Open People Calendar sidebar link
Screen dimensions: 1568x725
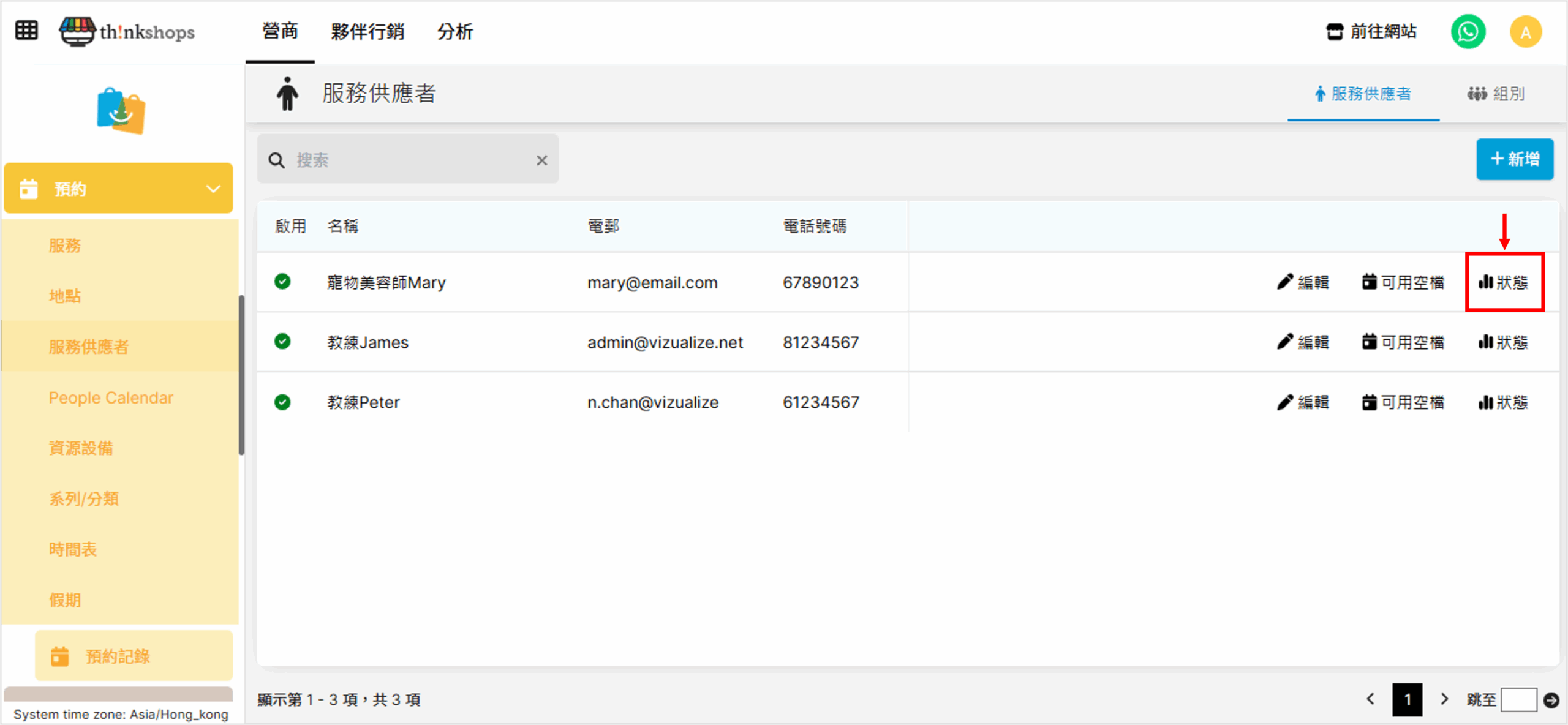pos(111,398)
